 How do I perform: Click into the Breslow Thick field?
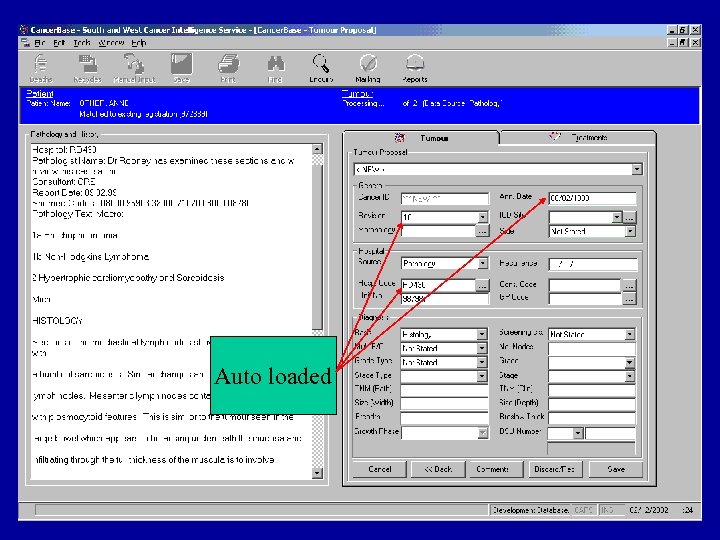592,418
